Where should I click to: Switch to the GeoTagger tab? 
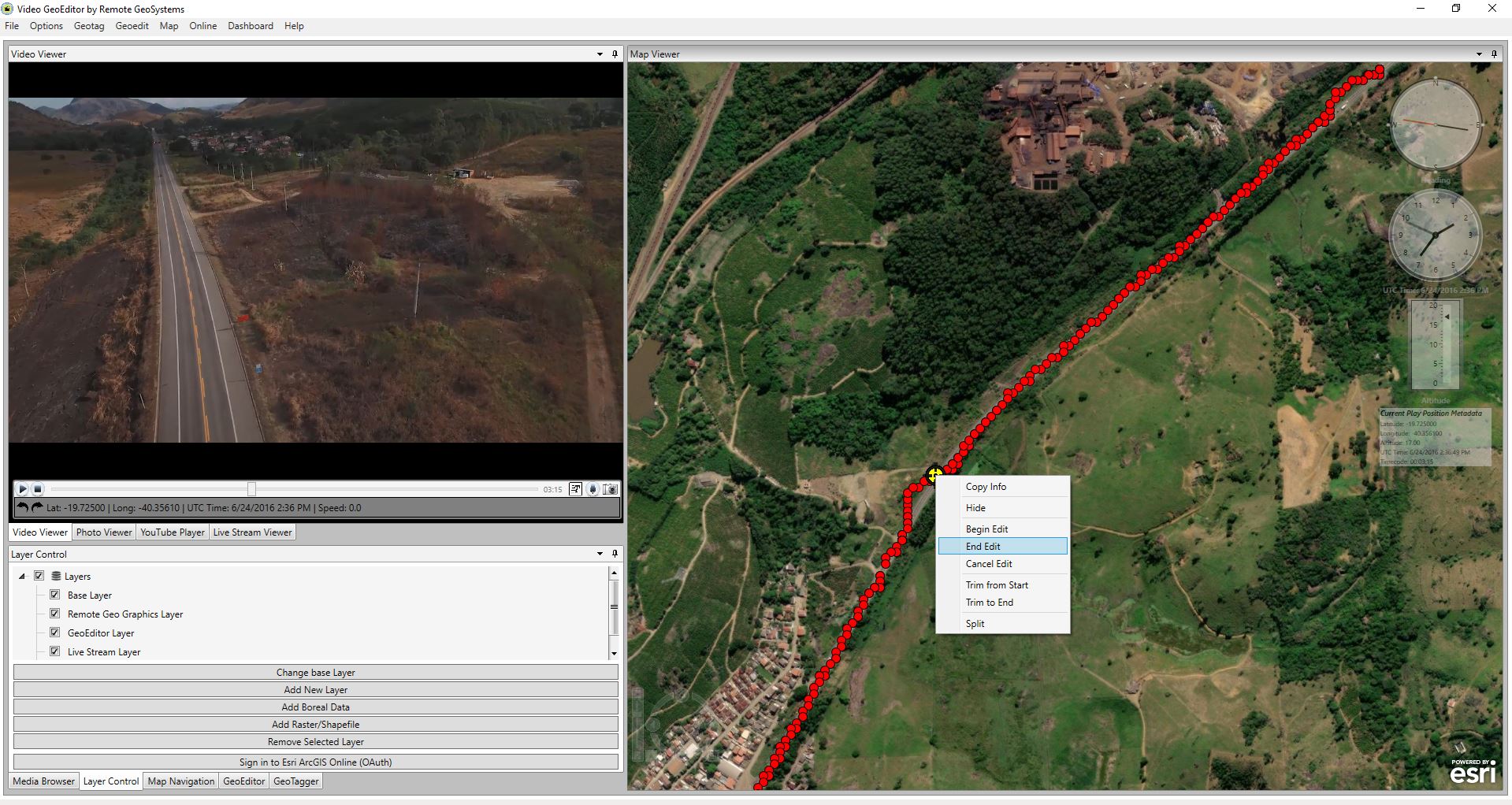[x=296, y=781]
